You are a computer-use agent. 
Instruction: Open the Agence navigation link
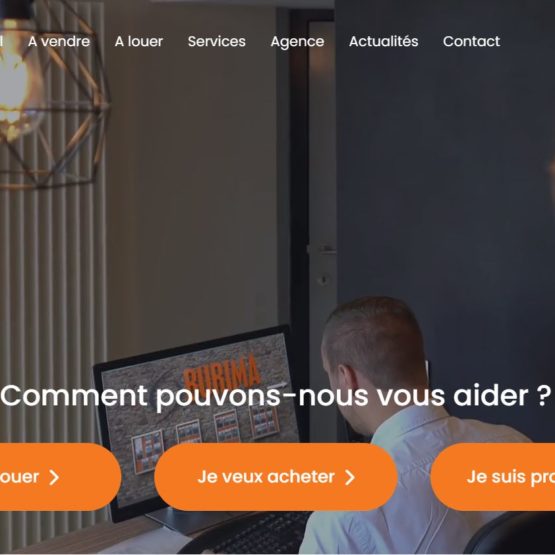pos(297,42)
